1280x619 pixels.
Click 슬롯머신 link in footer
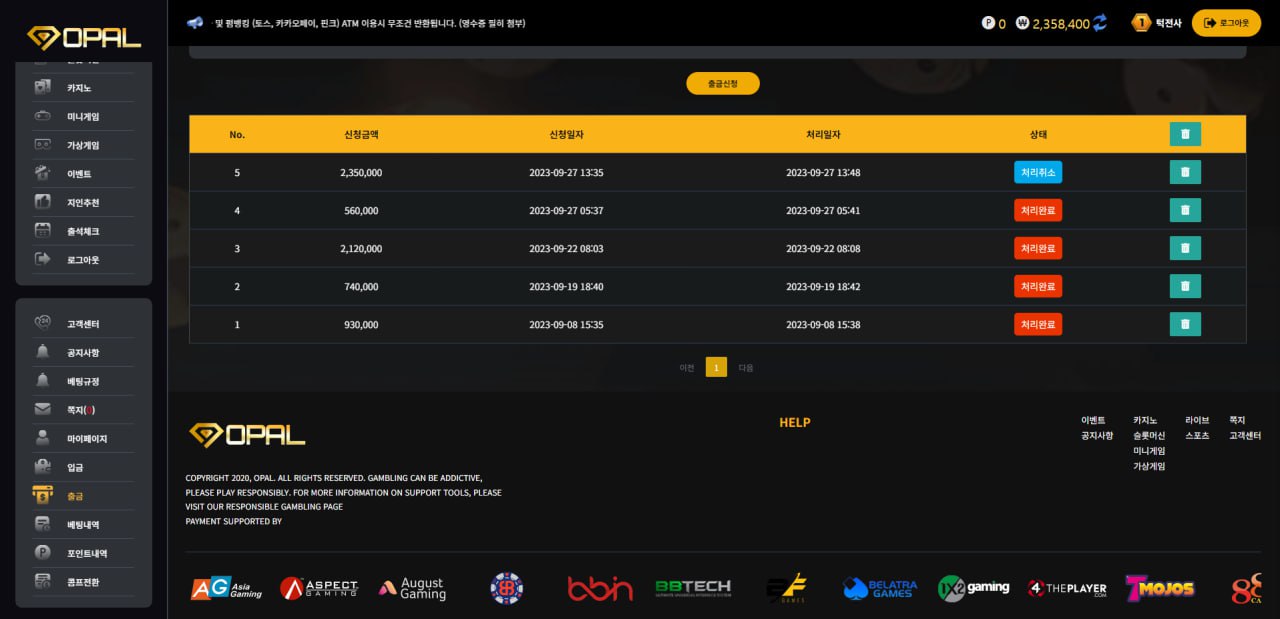(1149, 436)
